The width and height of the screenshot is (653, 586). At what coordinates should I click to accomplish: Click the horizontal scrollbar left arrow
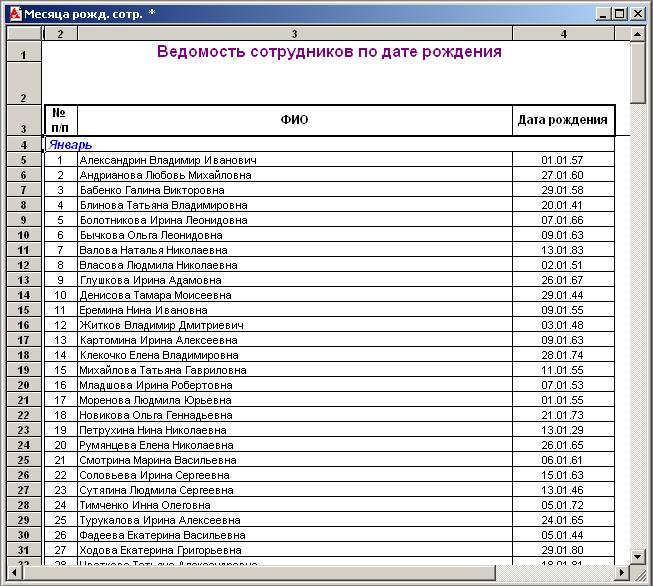15,572
